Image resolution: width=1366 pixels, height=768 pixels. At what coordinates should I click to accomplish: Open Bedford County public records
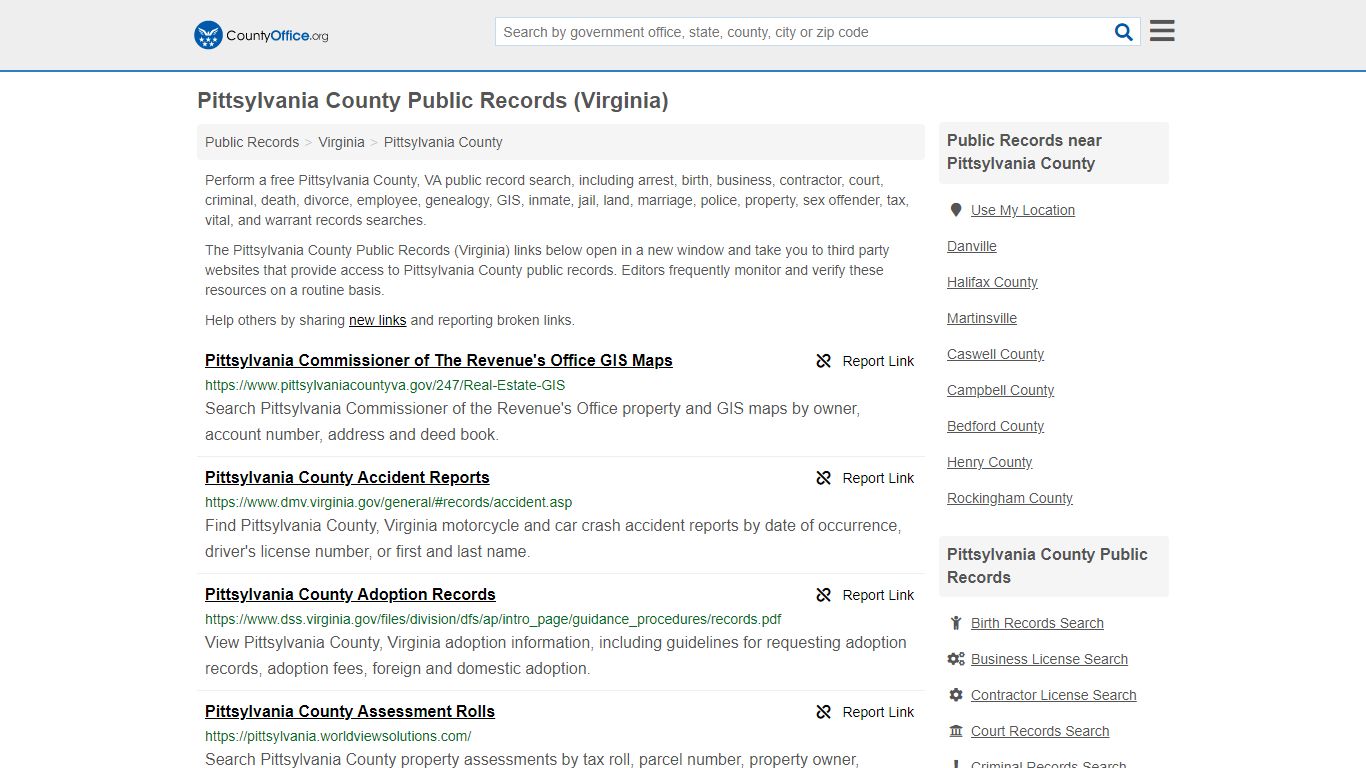pyautogui.click(x=995, y=426)
